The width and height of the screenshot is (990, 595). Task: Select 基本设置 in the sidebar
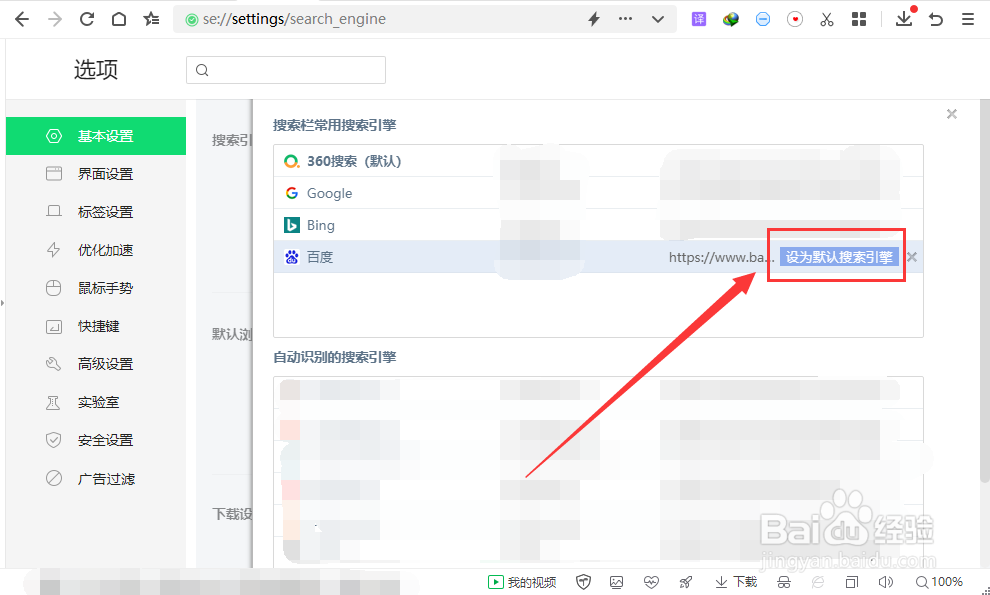click(x=96, y=136)
